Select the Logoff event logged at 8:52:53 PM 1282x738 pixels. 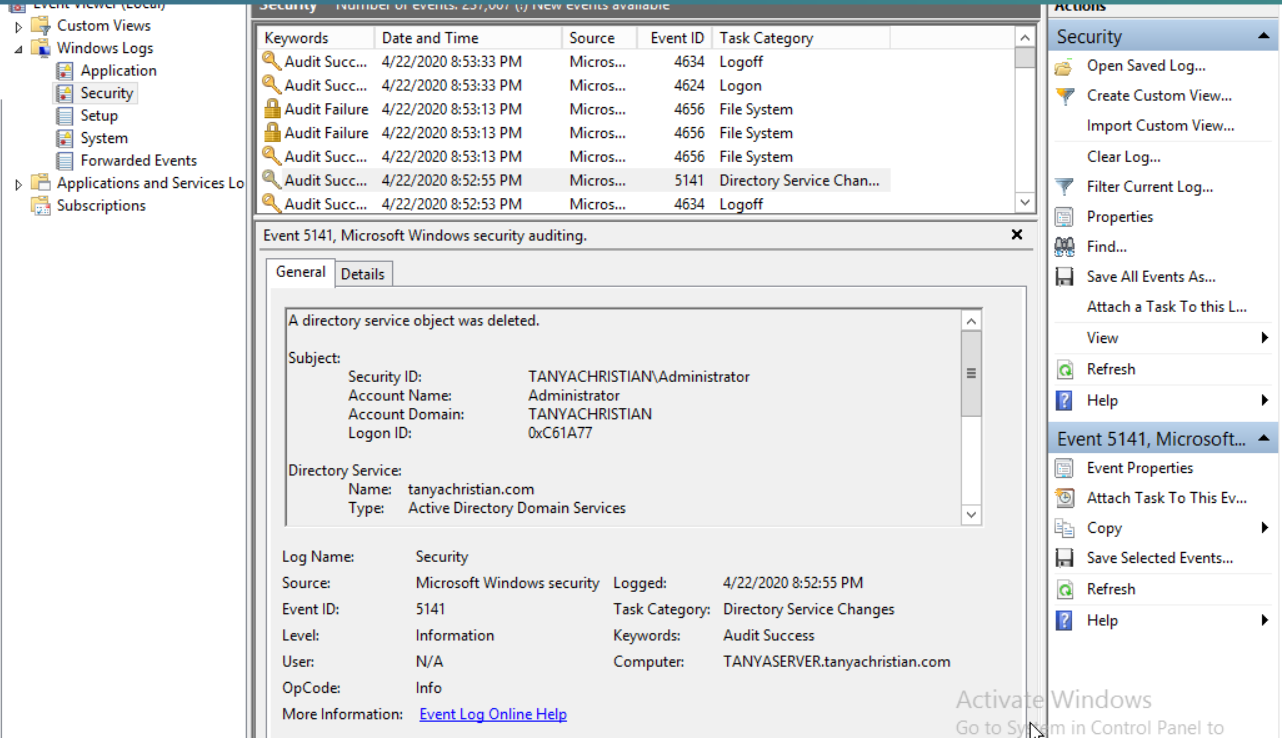[x=574, y=204]
